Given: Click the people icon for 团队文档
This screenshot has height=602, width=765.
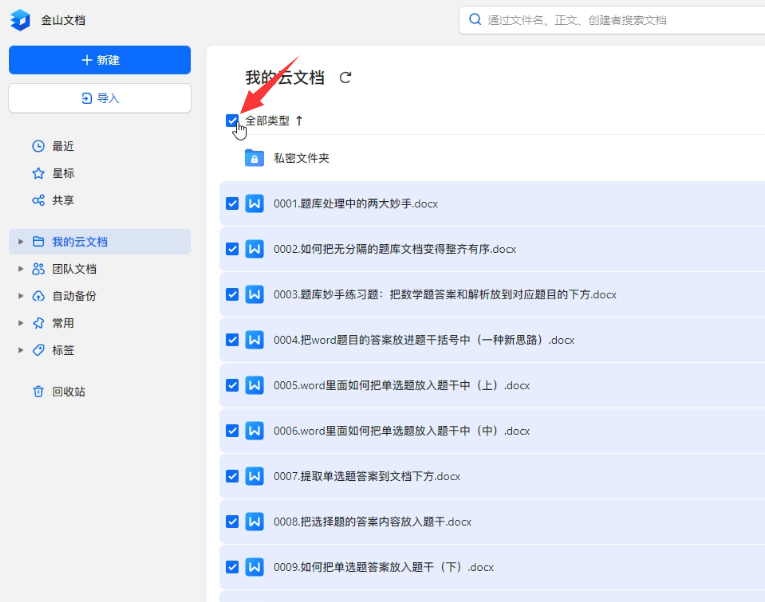Looking at the screenshot, I should point(38,269).
